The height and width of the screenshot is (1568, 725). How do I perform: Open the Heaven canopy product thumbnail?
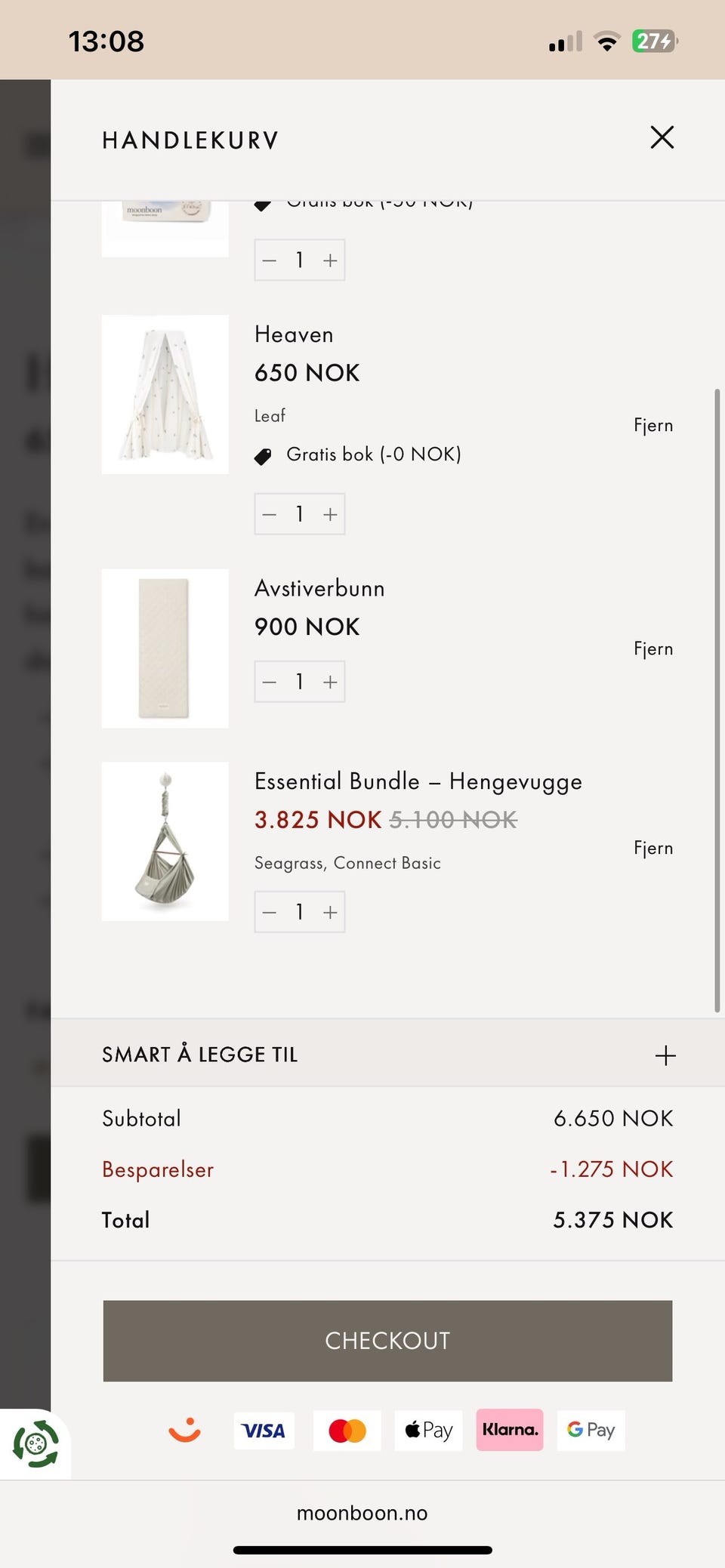[x=165, y=394]
